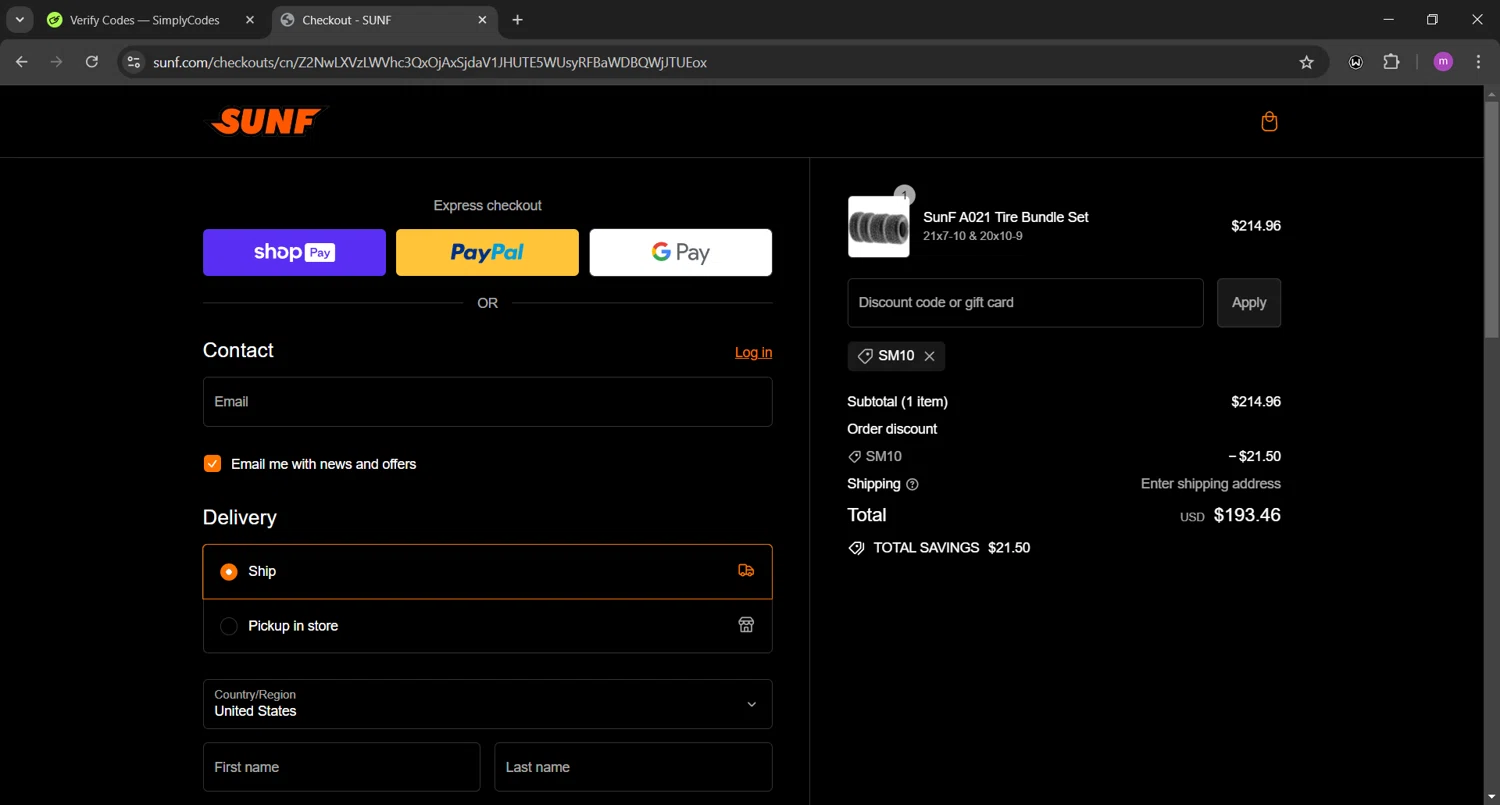Click the Subtotal (1 item) label
This screenshot has height=805, width=1500.
point(897,402)
